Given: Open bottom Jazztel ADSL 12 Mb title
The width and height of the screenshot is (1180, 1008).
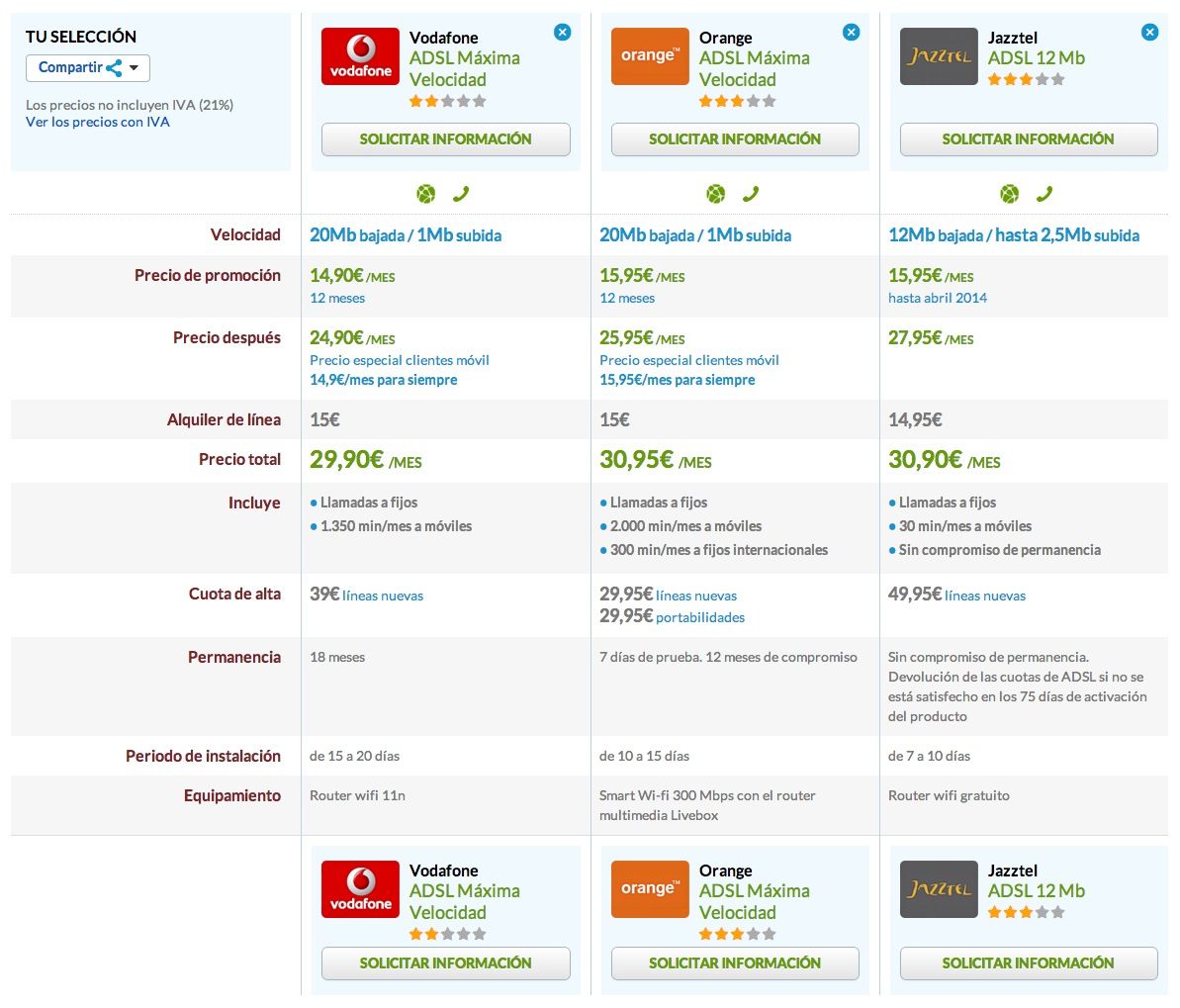Looking at the screenshot, I should [1037, 890].
